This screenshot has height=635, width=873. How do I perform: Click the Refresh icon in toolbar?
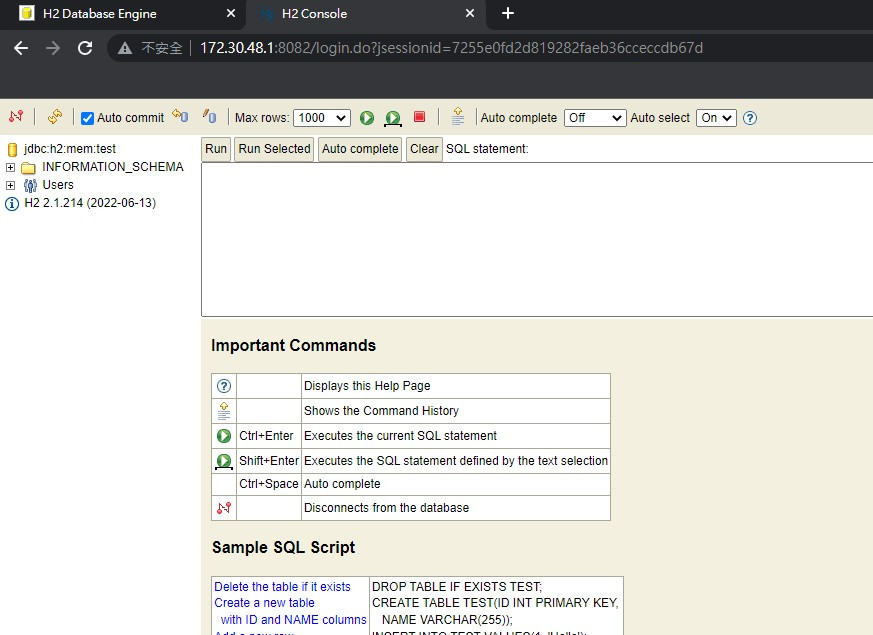point(55,116)
